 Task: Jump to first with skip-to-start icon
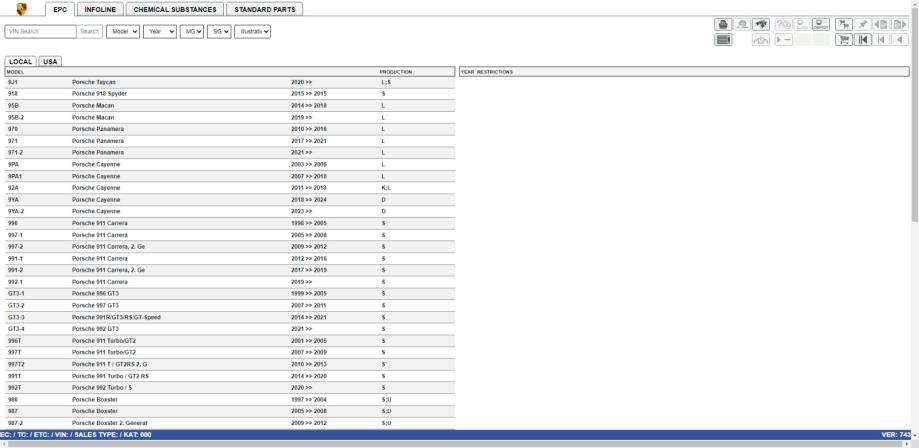863,40
